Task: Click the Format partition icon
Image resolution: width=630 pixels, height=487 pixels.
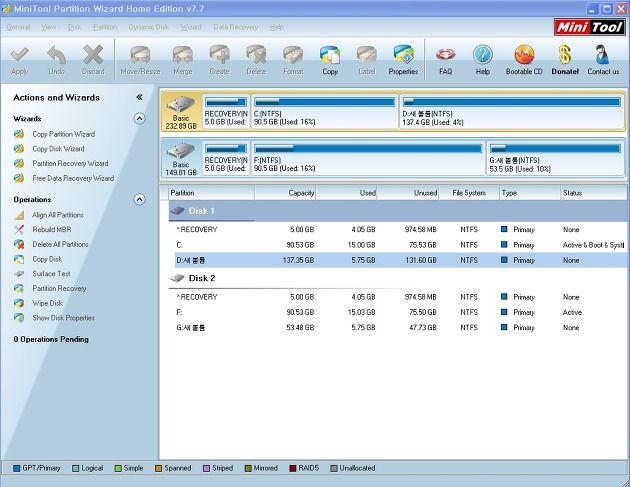Action: [x=293, y=55]
